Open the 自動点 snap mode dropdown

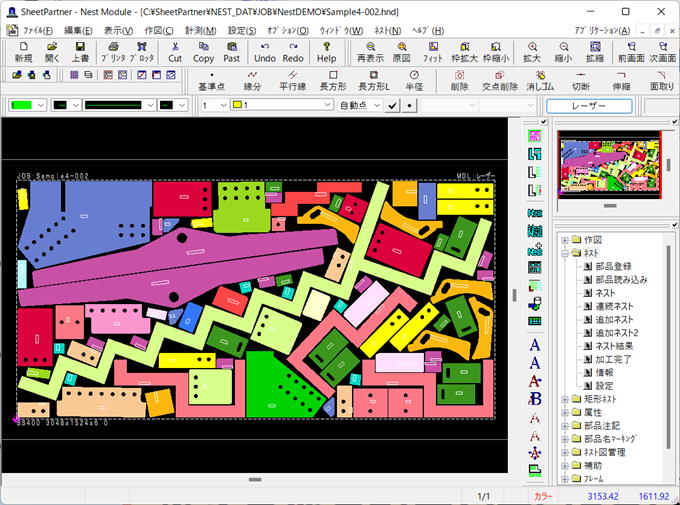(378, 105)
